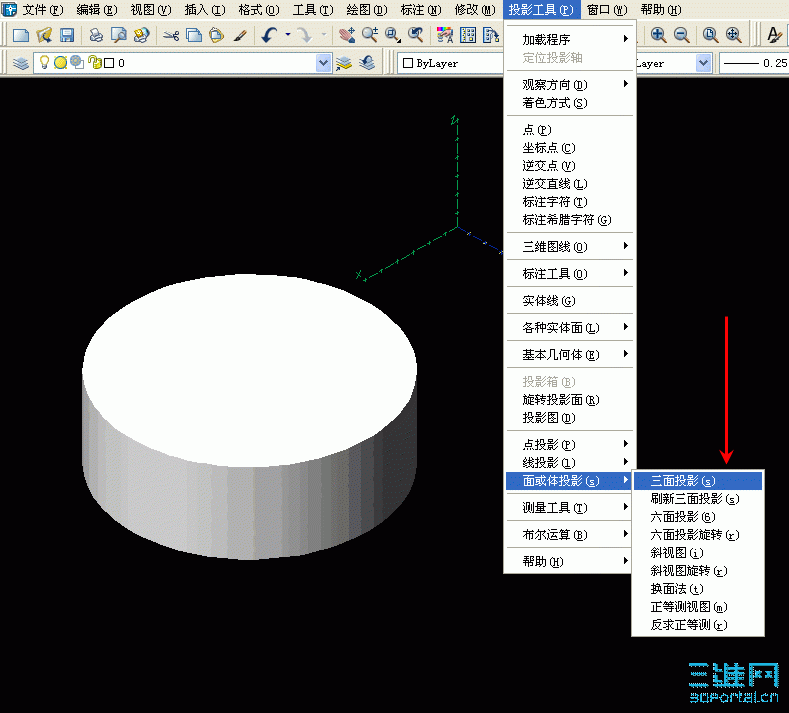Select Zoom Realtime magnifier icon
789x713 pixels.
point(370,35)
